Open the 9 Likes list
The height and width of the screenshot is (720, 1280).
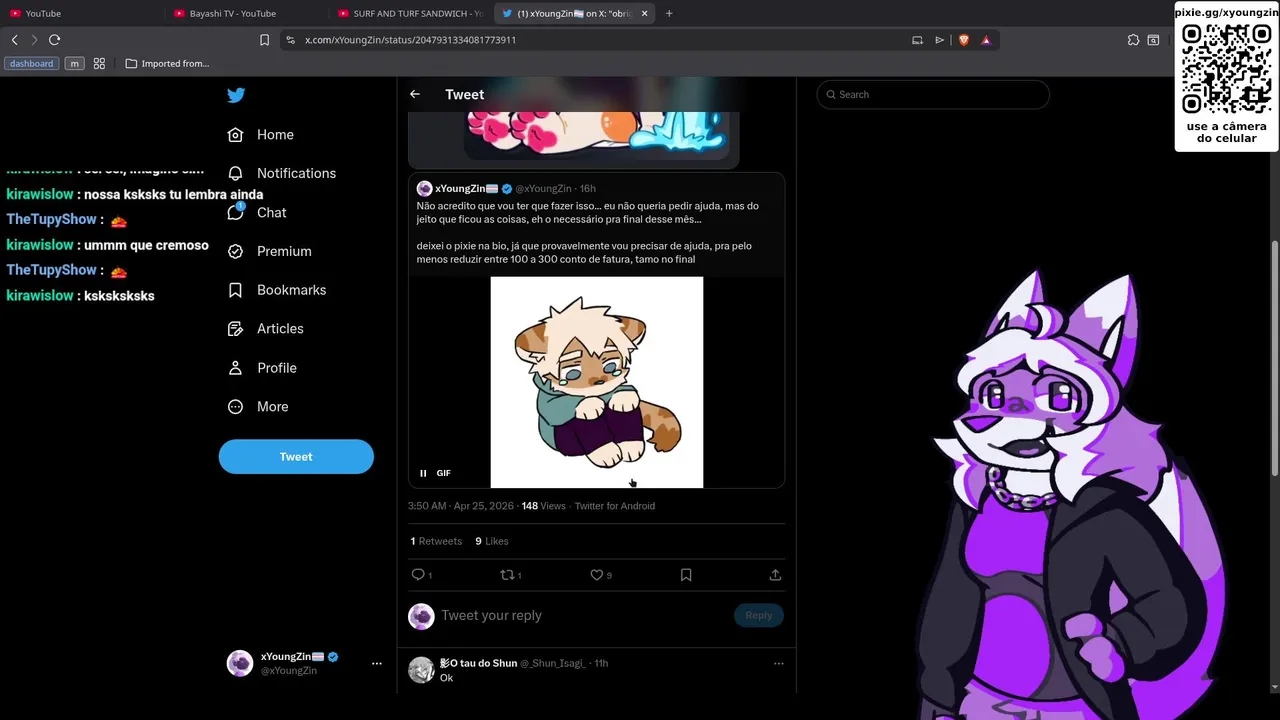pos(492,541)
